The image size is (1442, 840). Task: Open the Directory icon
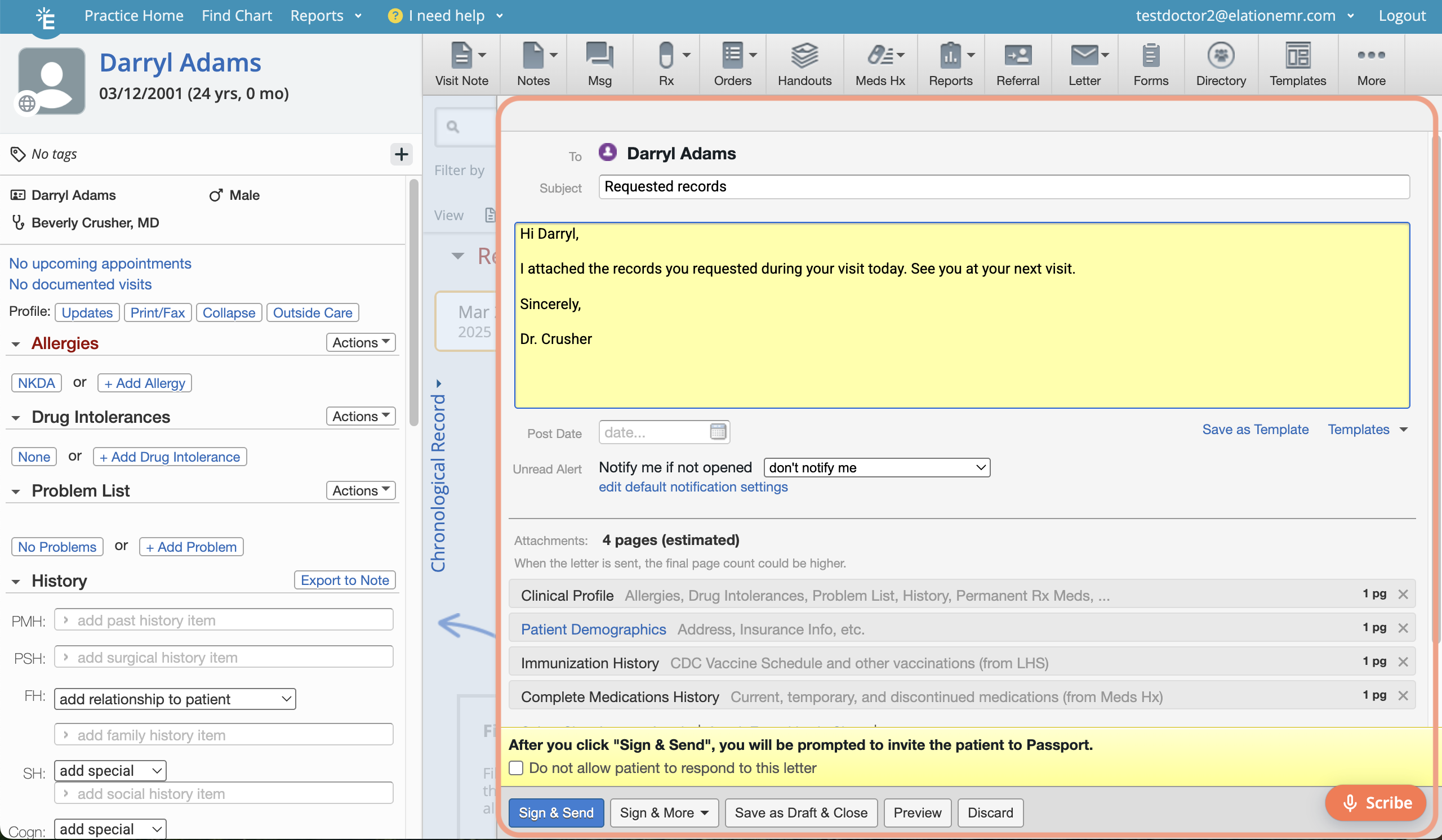click(x=1221, y=64)
